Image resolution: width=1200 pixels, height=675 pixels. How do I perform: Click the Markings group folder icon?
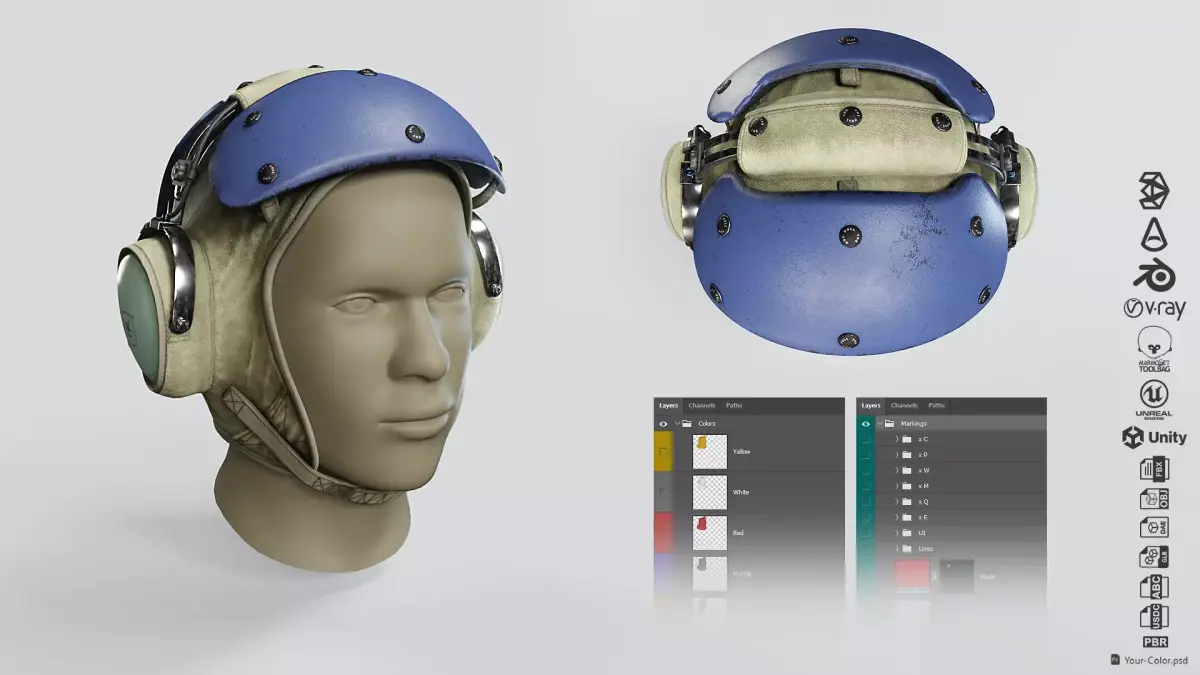point(889,423)
